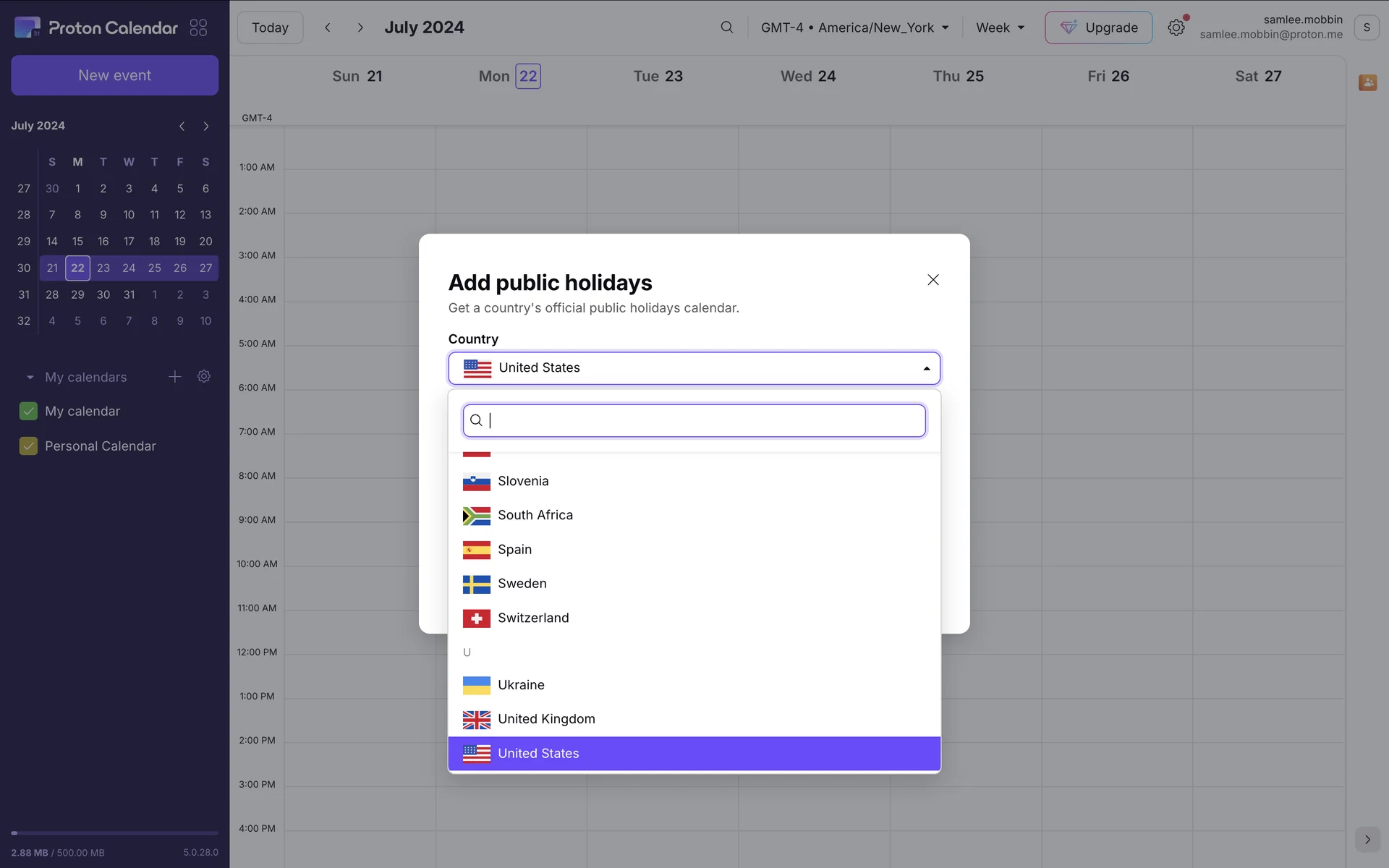
Task: Add a calendar with the plus icon
Action: tap(174, 377)
